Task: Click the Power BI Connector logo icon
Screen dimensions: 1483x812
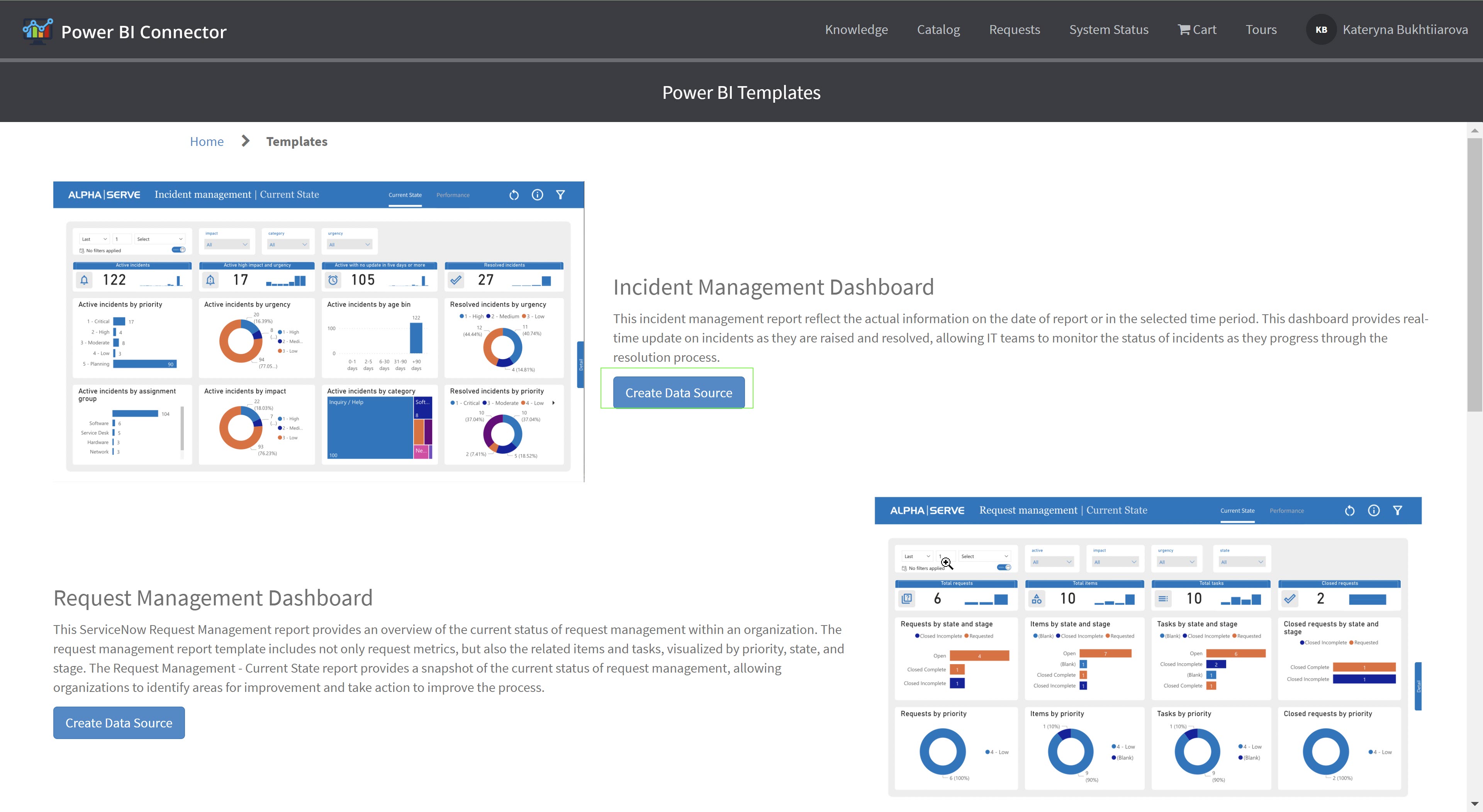Action: click(37, 31)
